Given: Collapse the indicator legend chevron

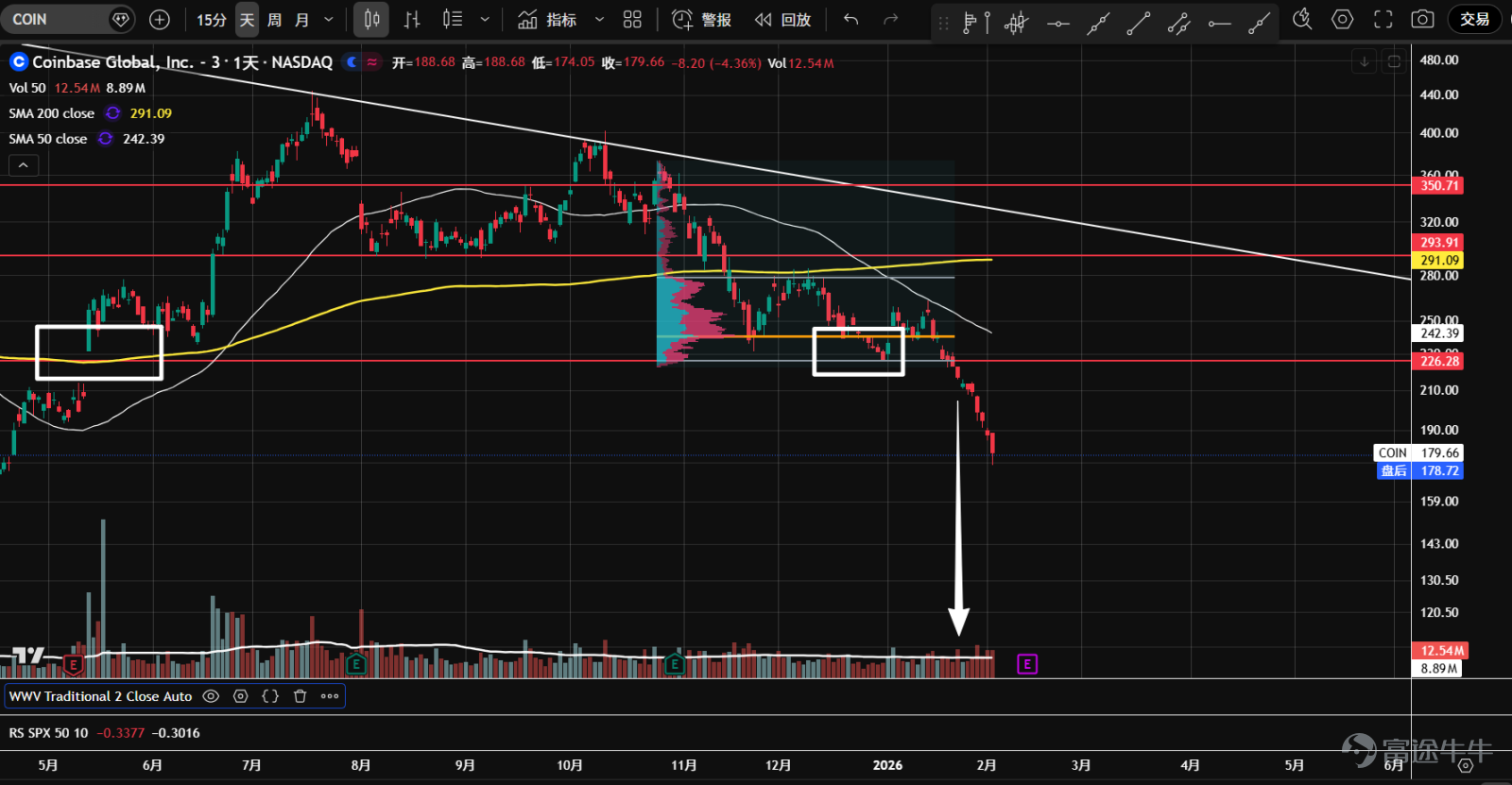Looking at the screenshot, I should click(x=24, y=165).
